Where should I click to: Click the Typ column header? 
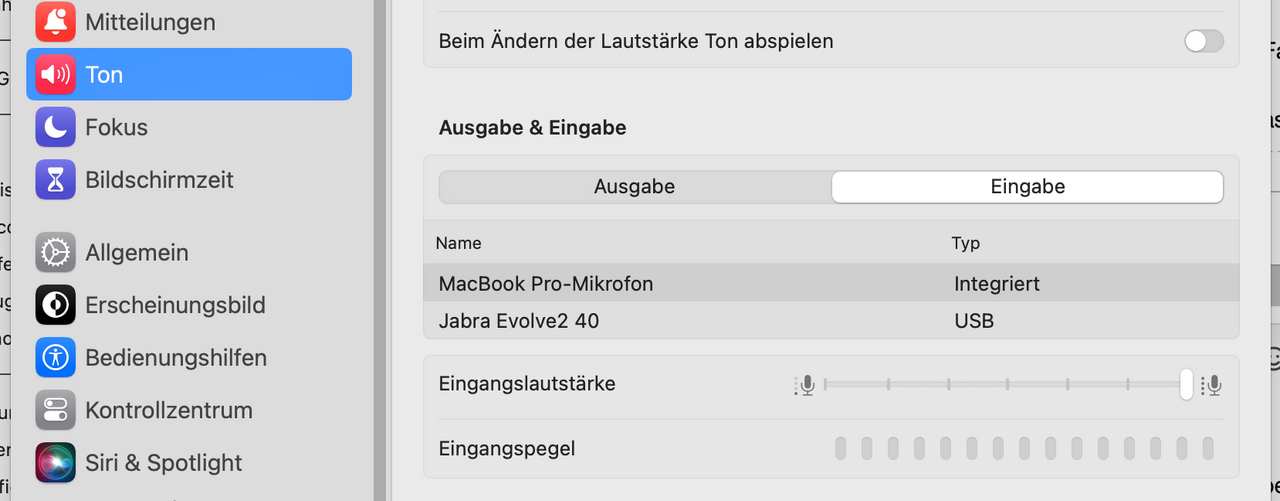pos(966,243)
